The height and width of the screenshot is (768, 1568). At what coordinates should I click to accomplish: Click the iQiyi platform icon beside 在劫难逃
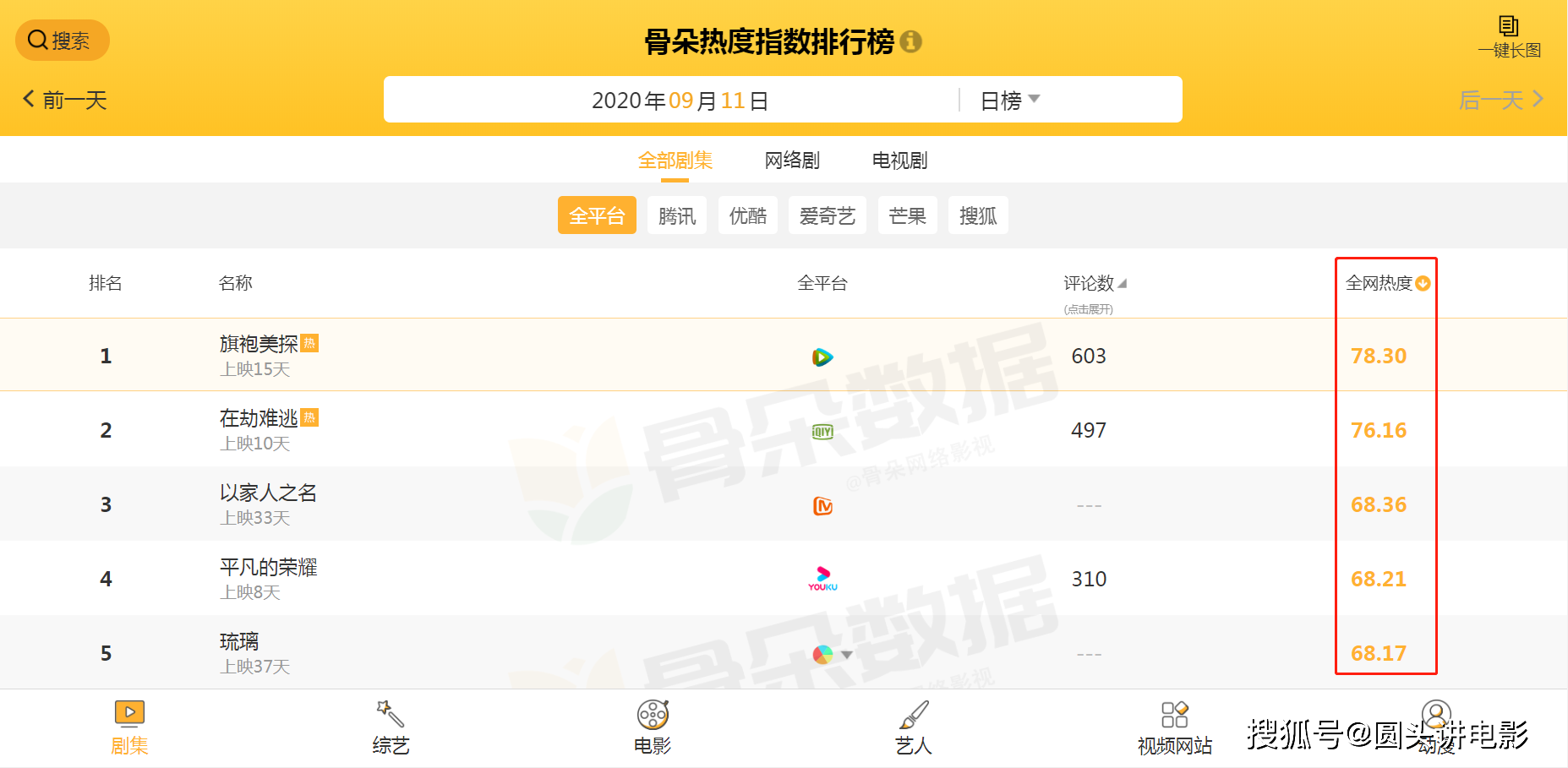click(x=822, y=430)
